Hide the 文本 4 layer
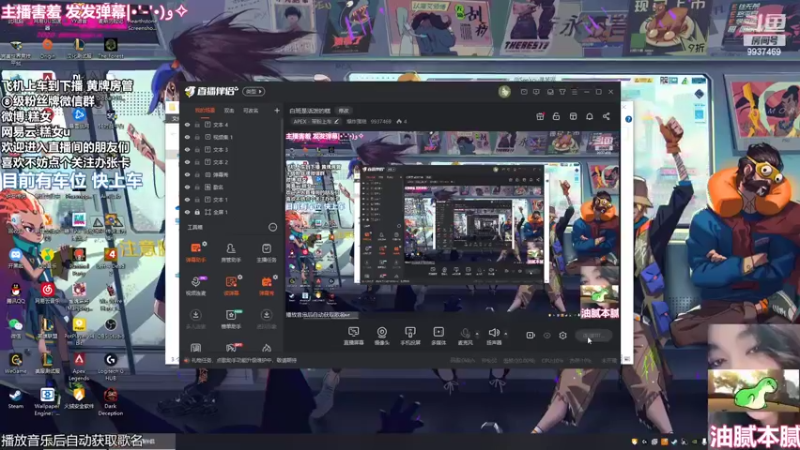 (187, 124)
